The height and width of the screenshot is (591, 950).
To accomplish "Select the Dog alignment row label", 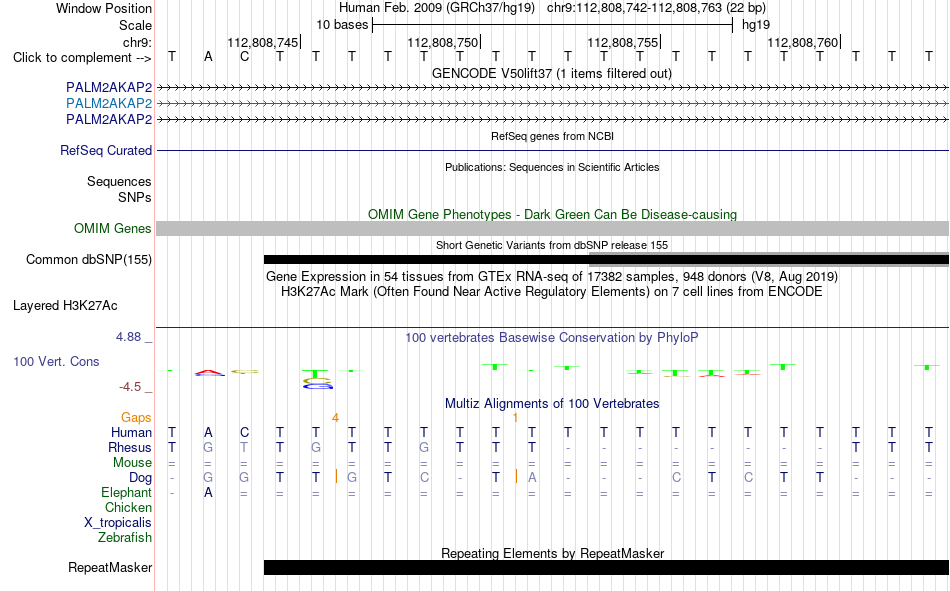I will pos(140,478).
